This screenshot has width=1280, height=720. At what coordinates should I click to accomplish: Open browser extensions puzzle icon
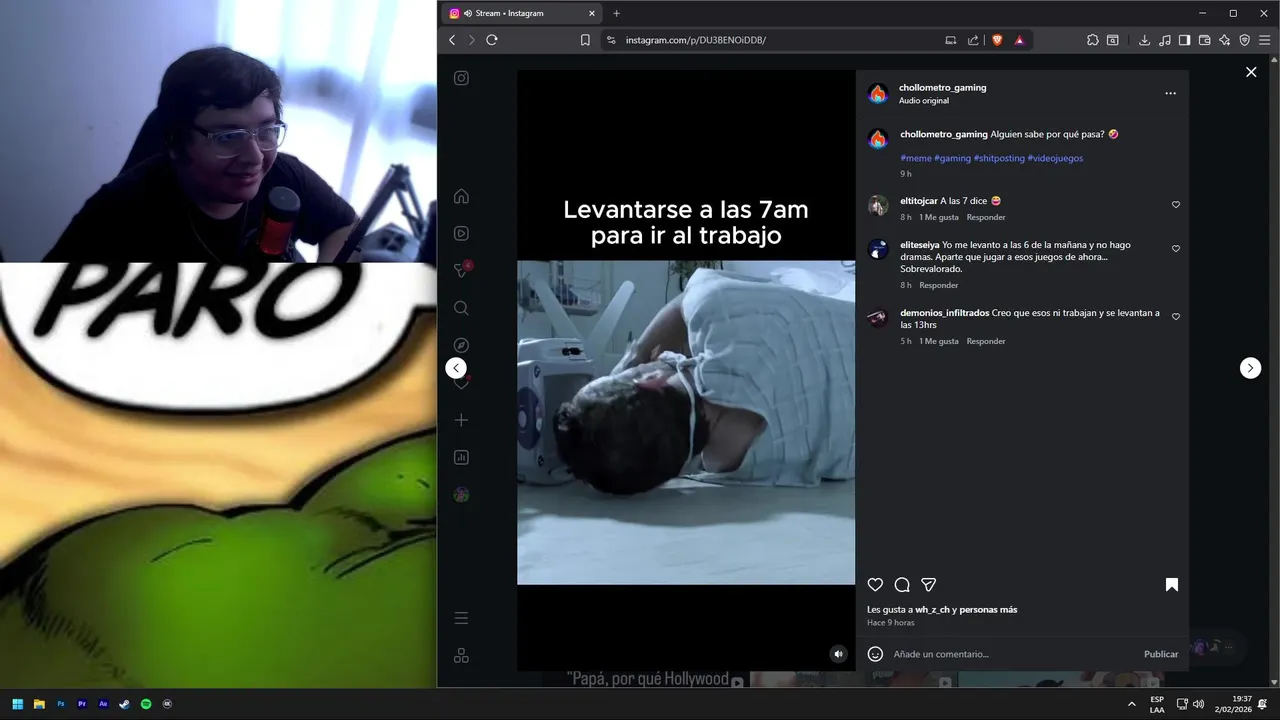[1092, 40]
